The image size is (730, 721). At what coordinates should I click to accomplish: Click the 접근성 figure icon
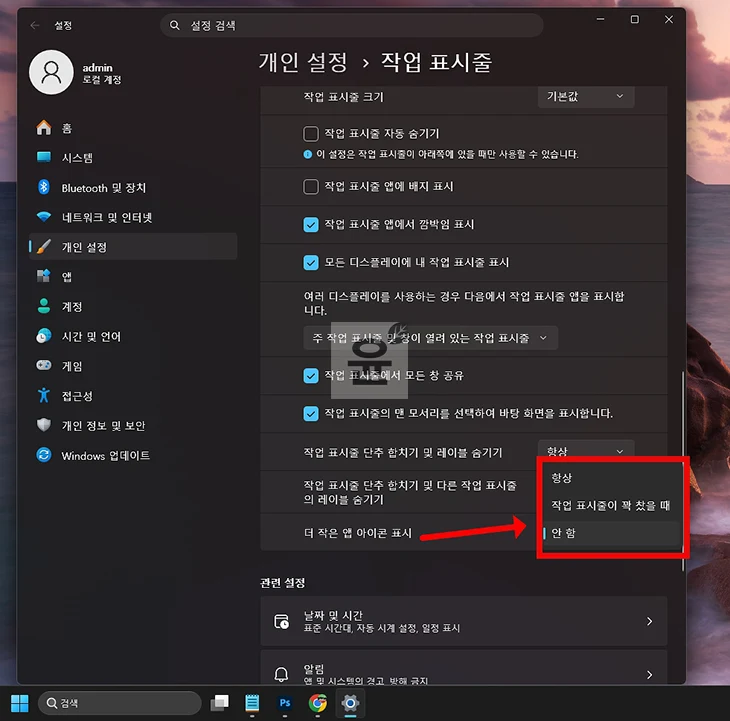(x=44, y=395)
